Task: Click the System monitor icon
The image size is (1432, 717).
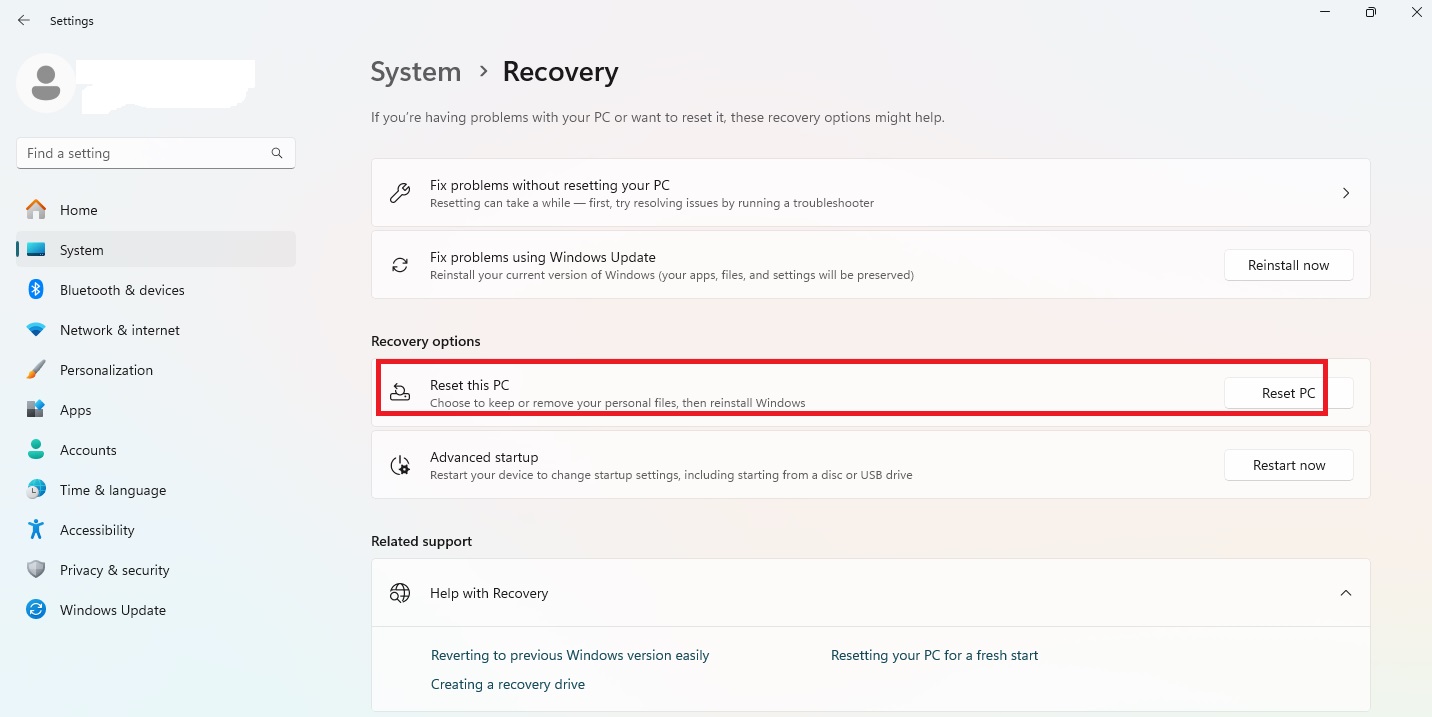Action: [36, 250]
